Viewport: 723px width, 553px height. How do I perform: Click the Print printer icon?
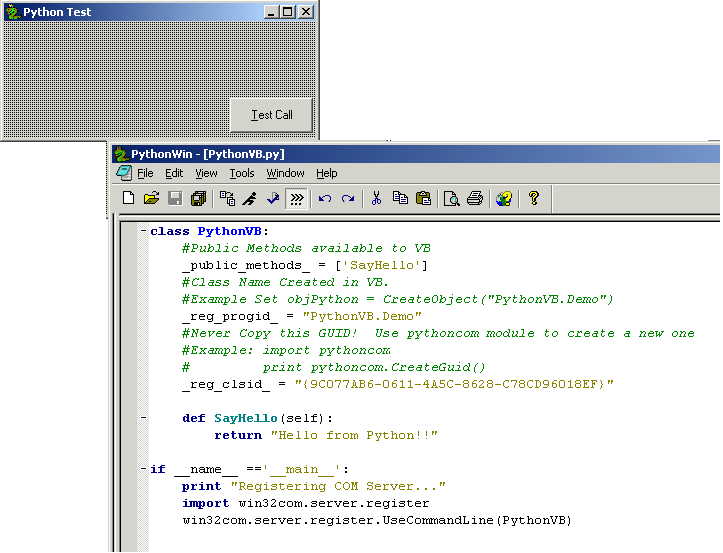coord(475,198)
